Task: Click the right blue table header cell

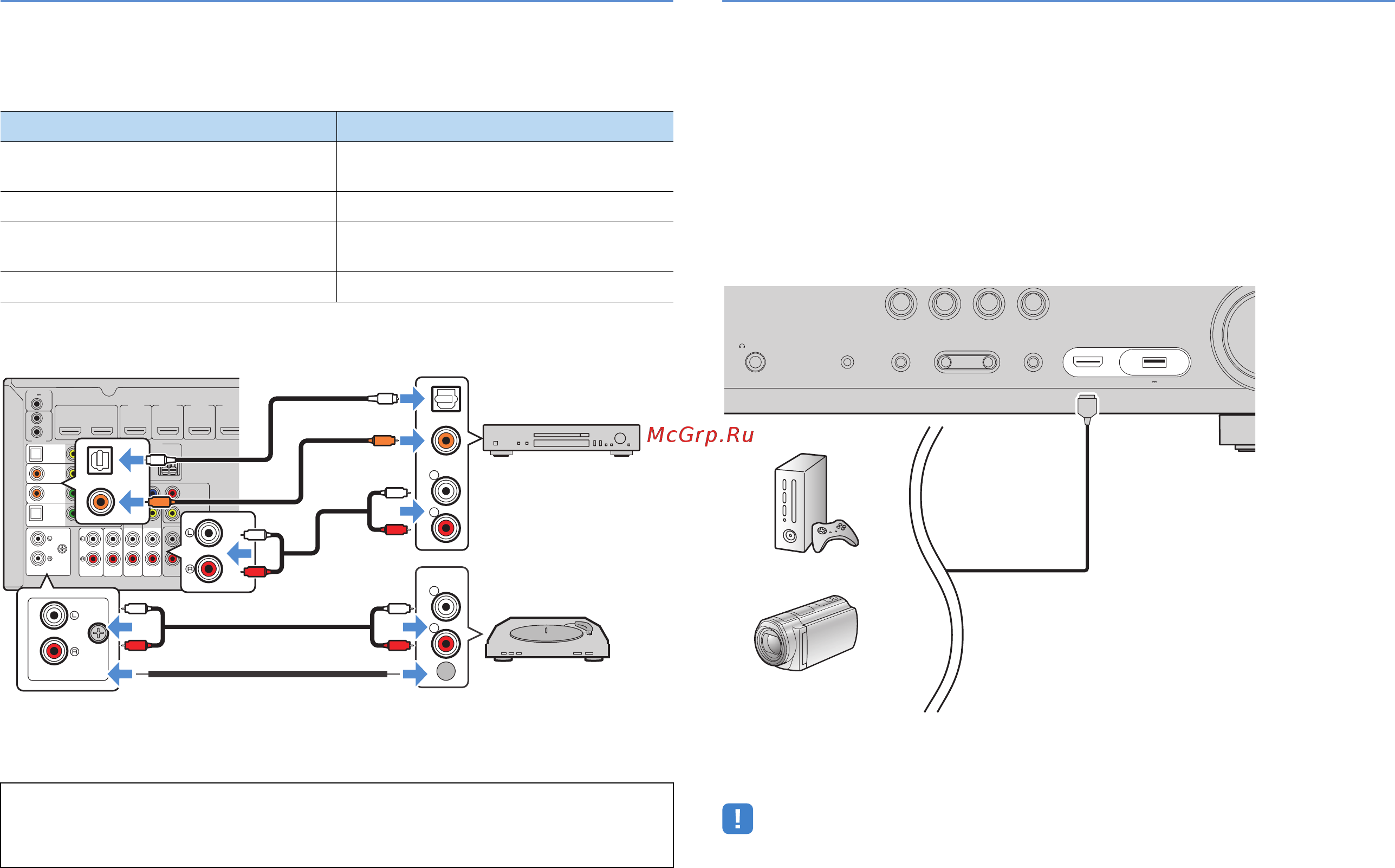Action: (505, 126)
